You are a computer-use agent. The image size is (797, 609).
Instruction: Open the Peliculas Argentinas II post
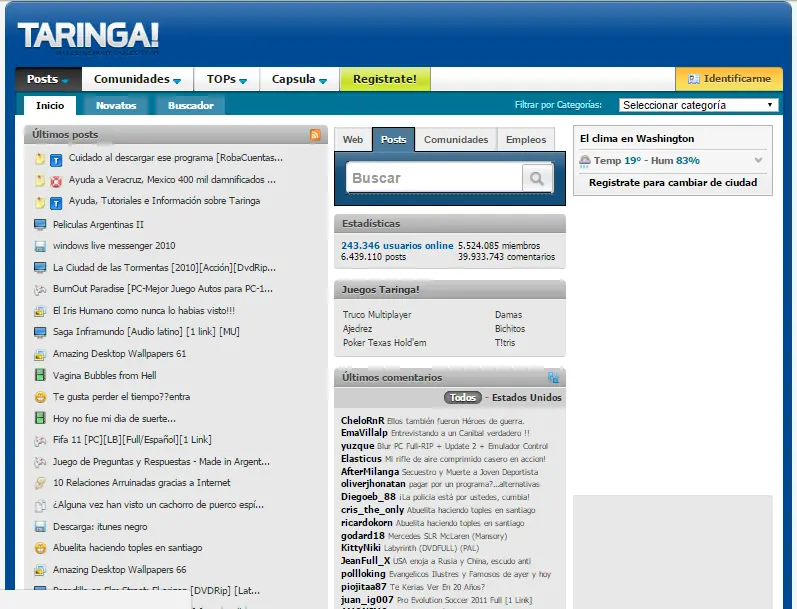tap(98, 225)
